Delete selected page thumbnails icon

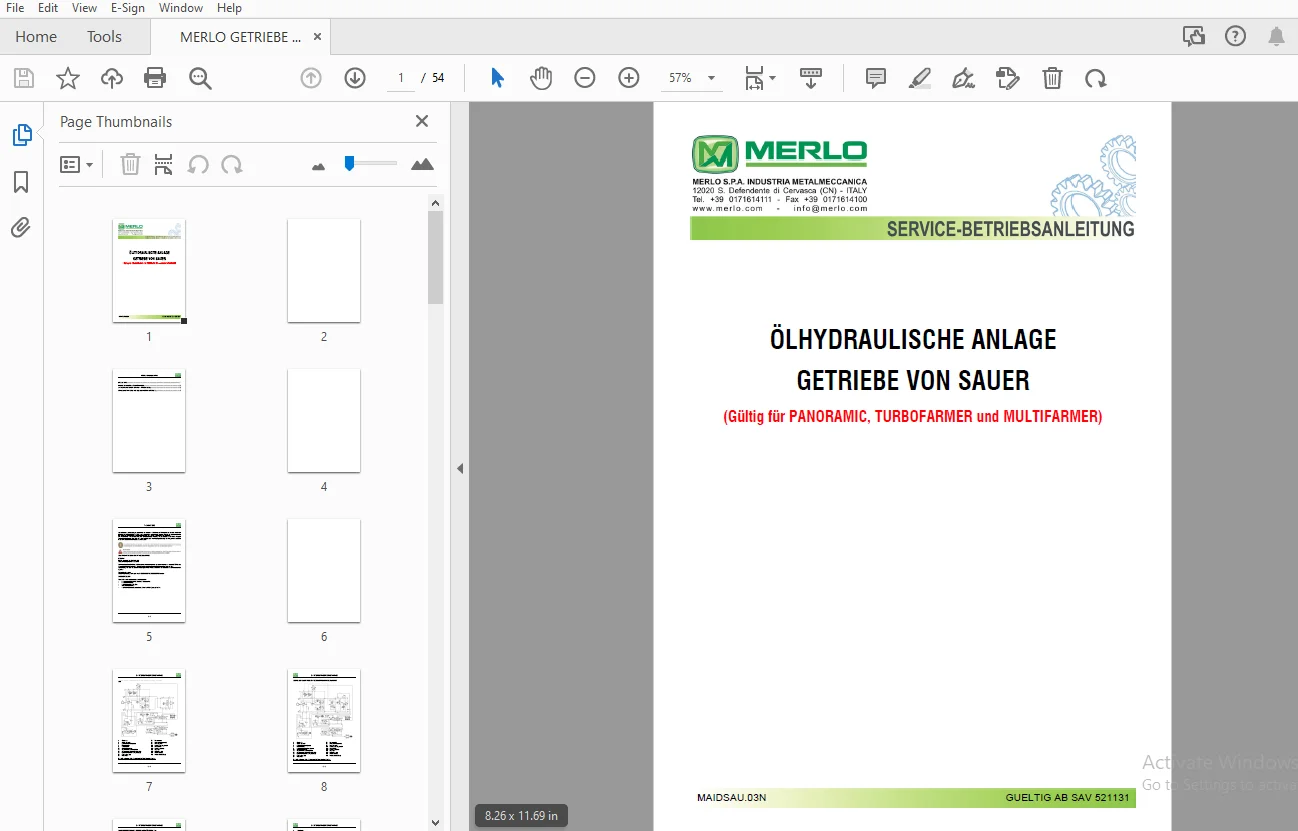(130, 164)
